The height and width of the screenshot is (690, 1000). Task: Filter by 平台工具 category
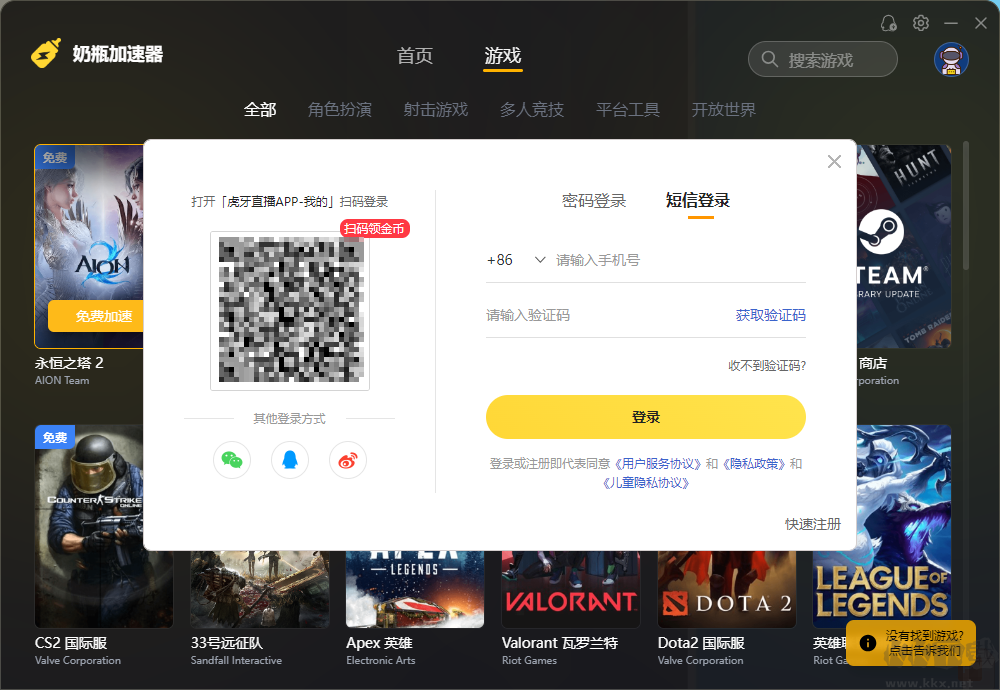pos(628,110)
